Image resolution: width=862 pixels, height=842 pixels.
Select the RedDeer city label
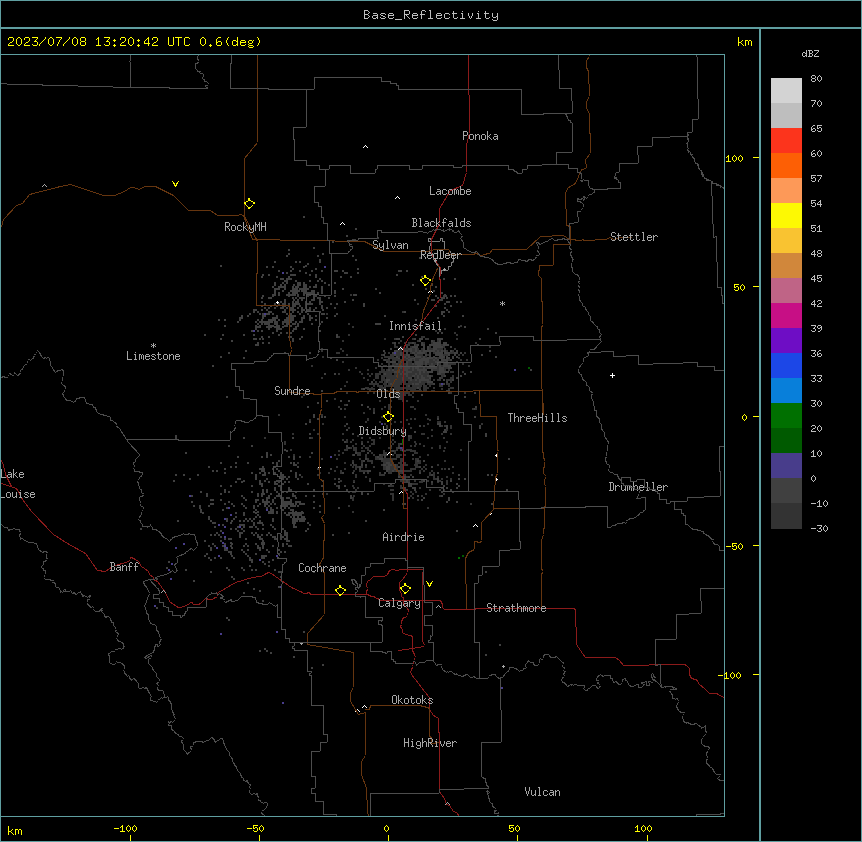tap(440, 255)
